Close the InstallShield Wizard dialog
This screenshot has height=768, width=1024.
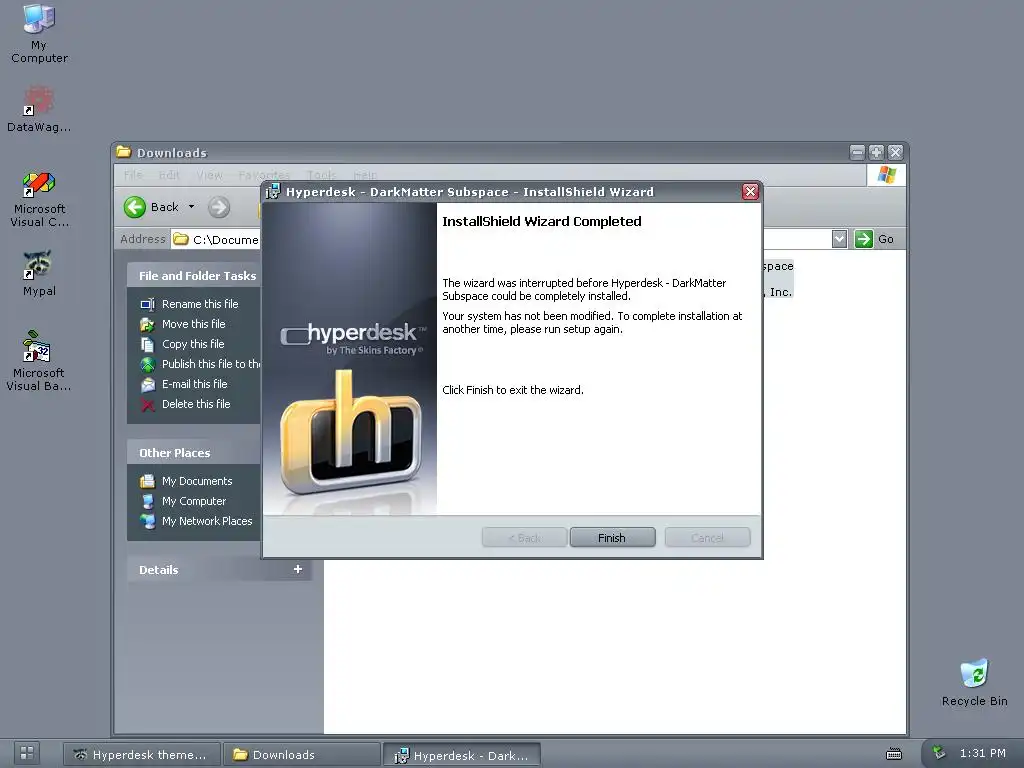pos(750,191)
